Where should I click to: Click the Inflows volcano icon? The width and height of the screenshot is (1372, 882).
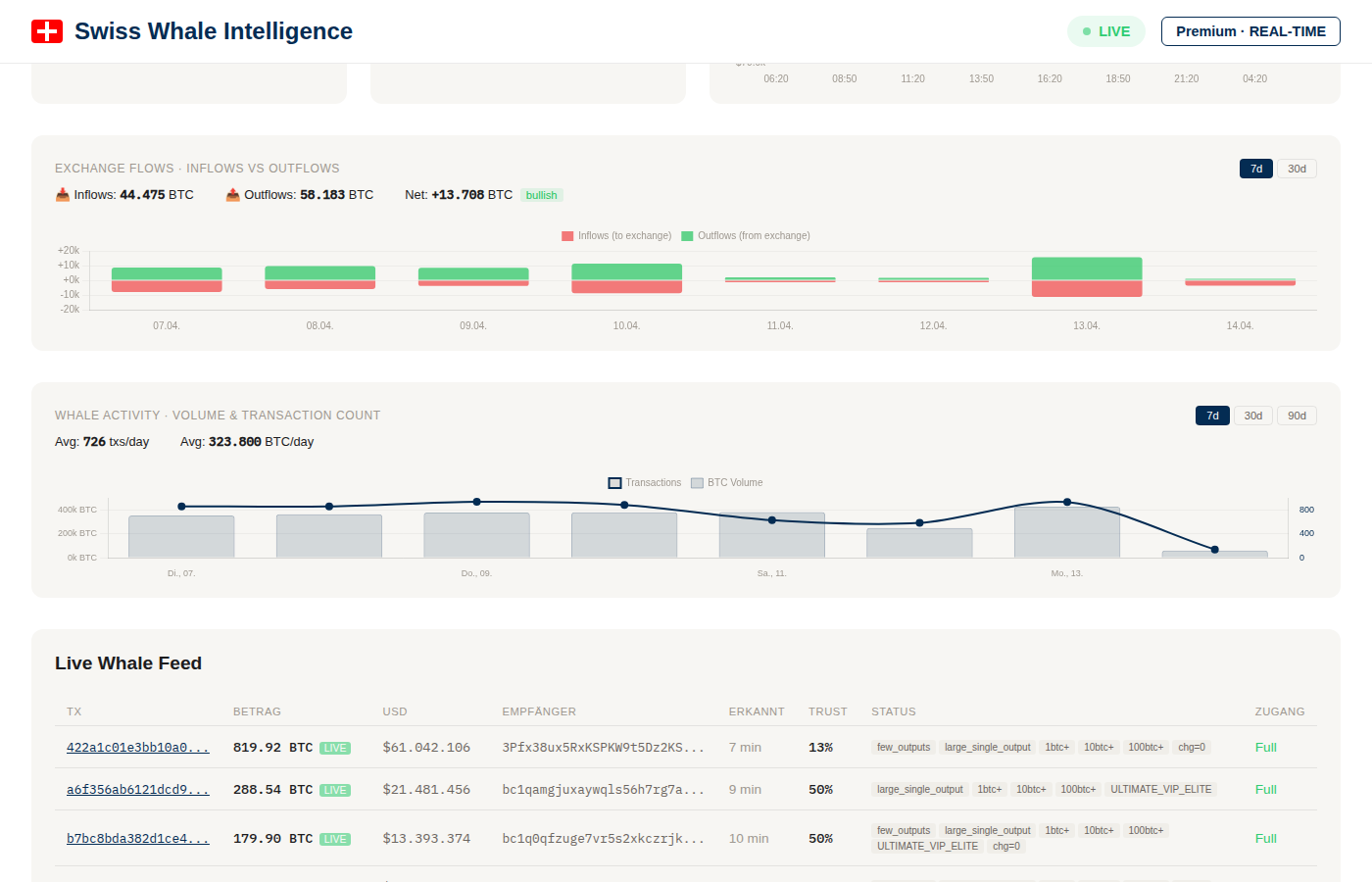[61, 194]
